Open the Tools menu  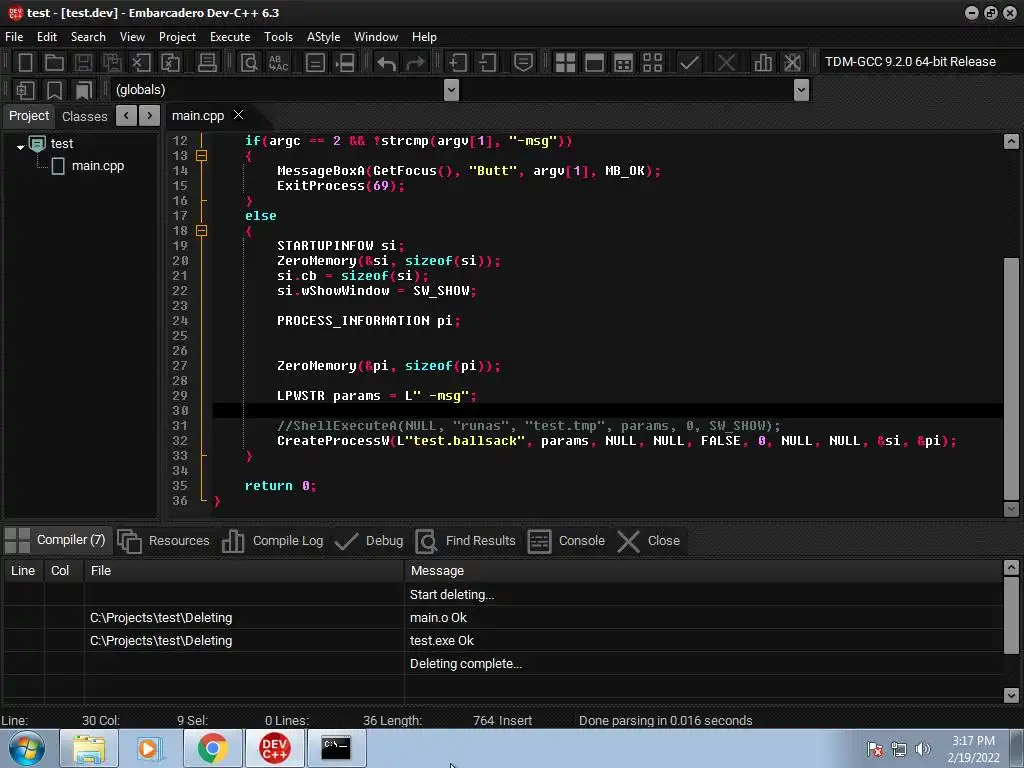tap(278, 37)
